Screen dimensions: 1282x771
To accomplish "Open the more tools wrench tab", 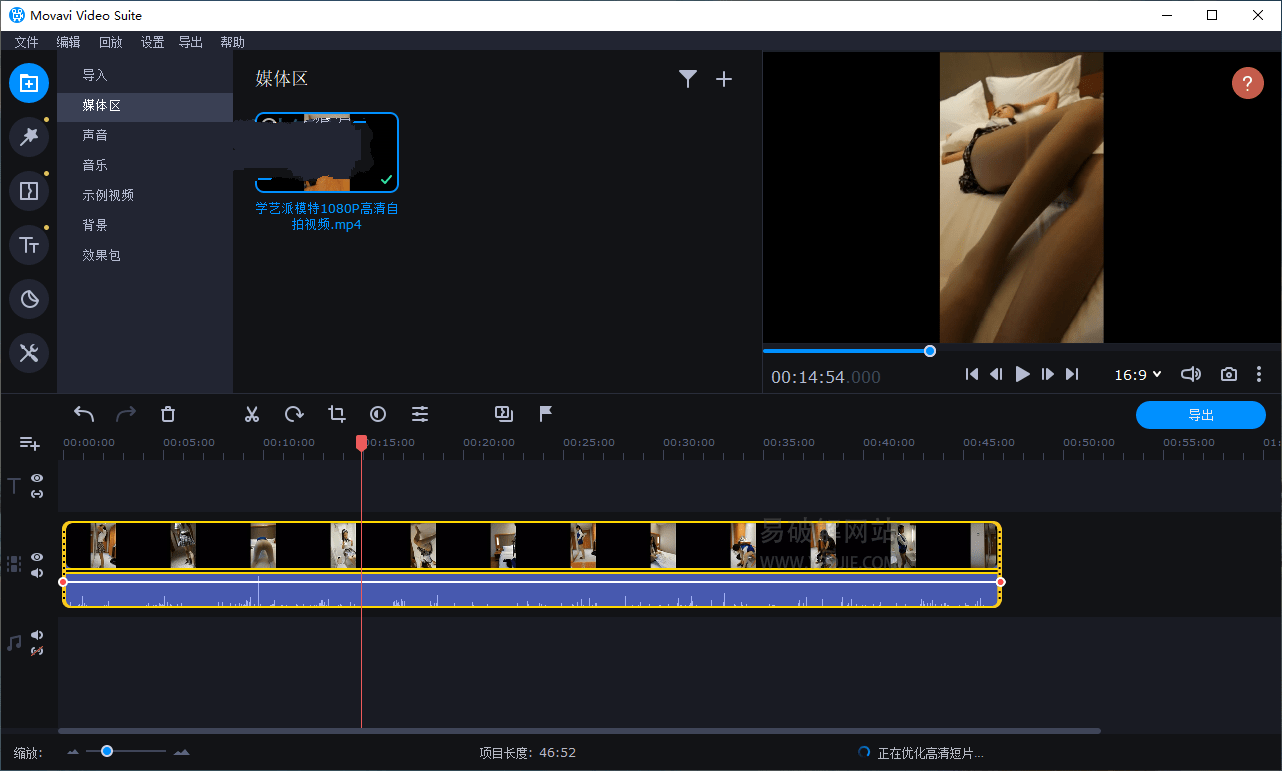I will coord(29,353).
